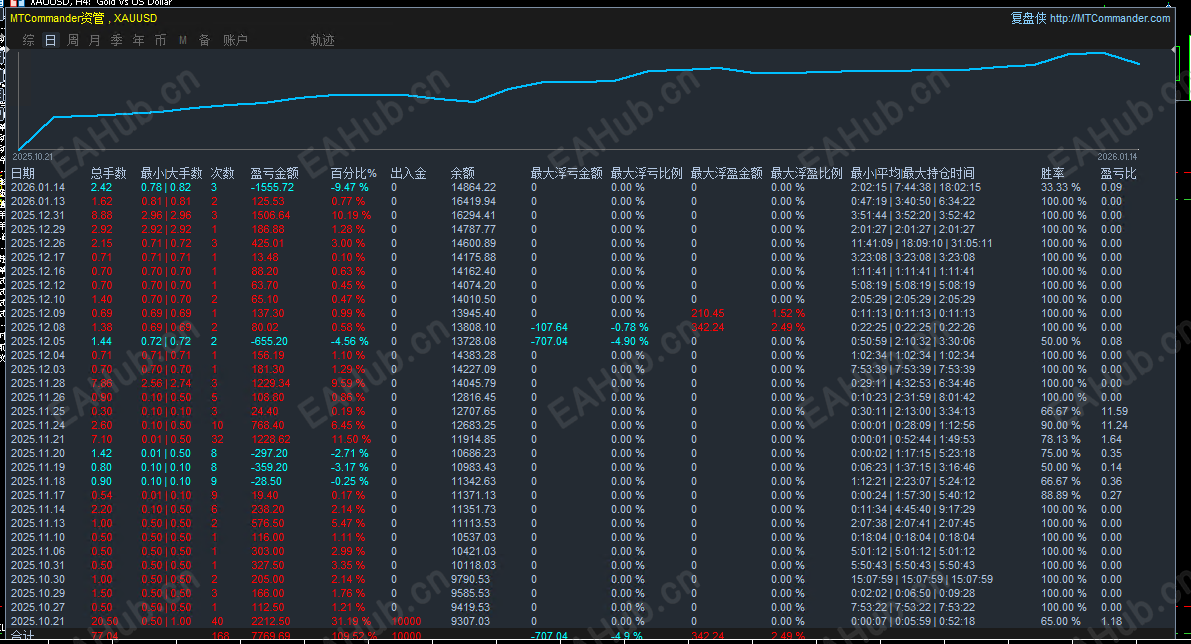Click the 复盘侠 label
Screen dimensions: 1191x644
click(x=1028, y=18)
